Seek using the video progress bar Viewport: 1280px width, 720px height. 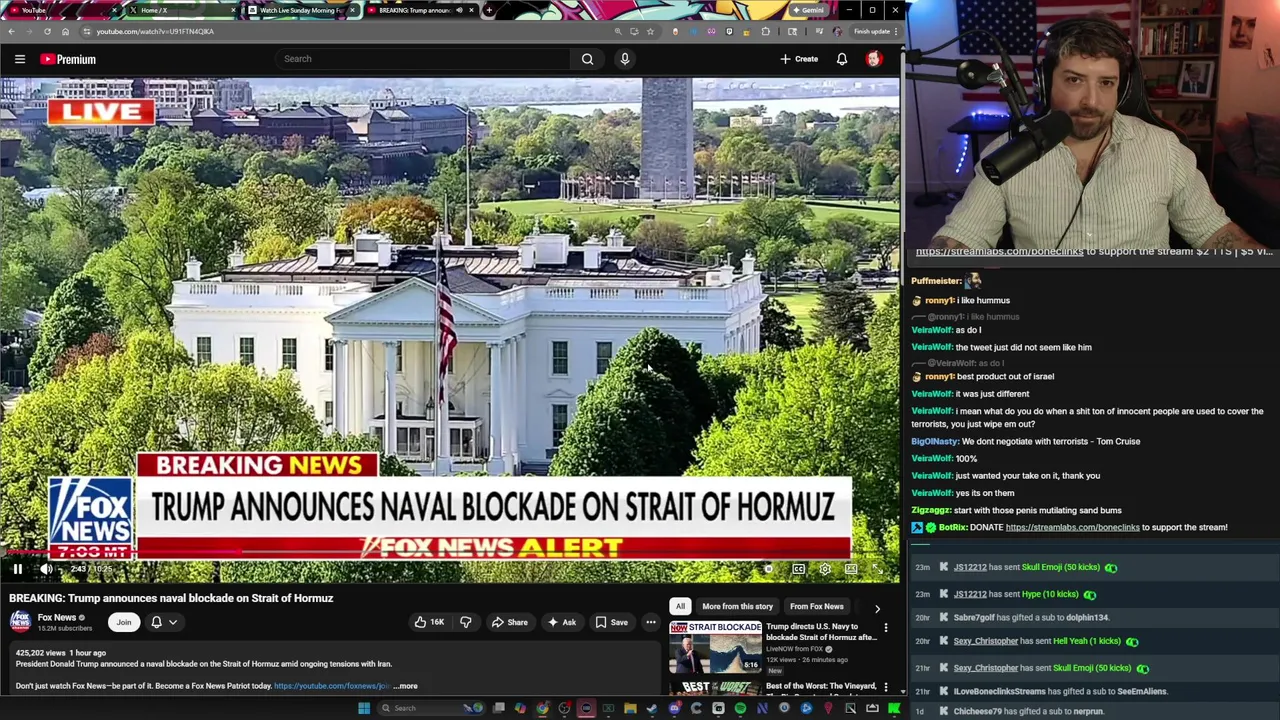pyautogui.click(x=450, y=553)
